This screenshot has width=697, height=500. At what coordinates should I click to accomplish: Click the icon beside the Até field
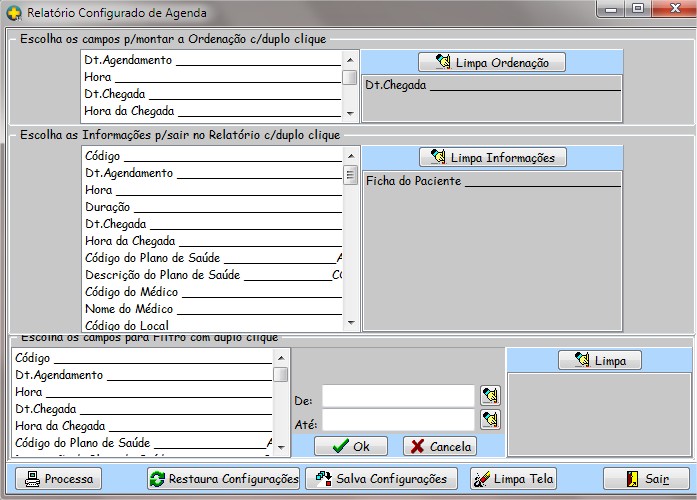(489, 419)
